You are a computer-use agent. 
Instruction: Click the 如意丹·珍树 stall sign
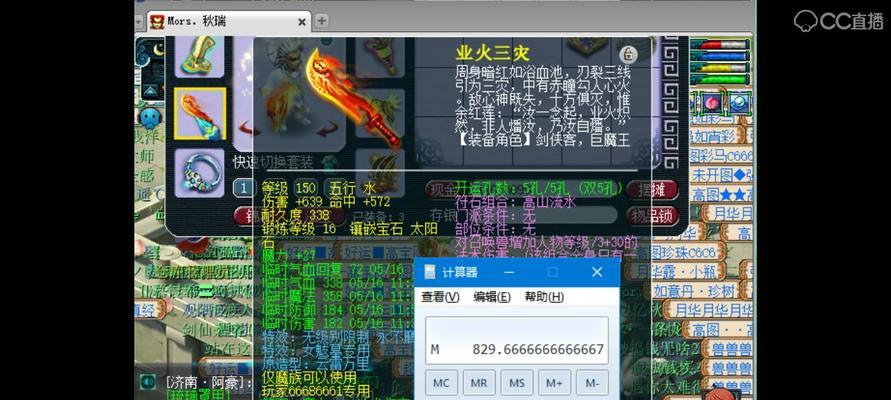695,291
